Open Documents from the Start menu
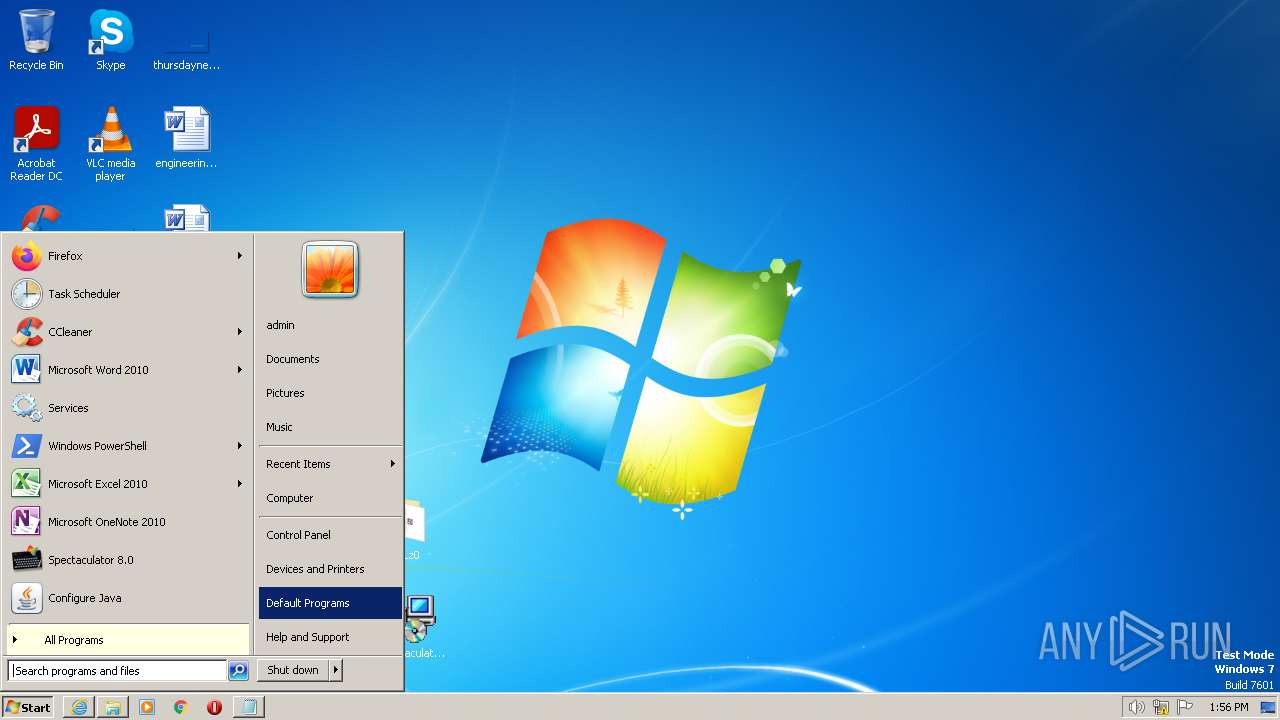This screenshot has height=720, width=1280. [x=330, y=359]
